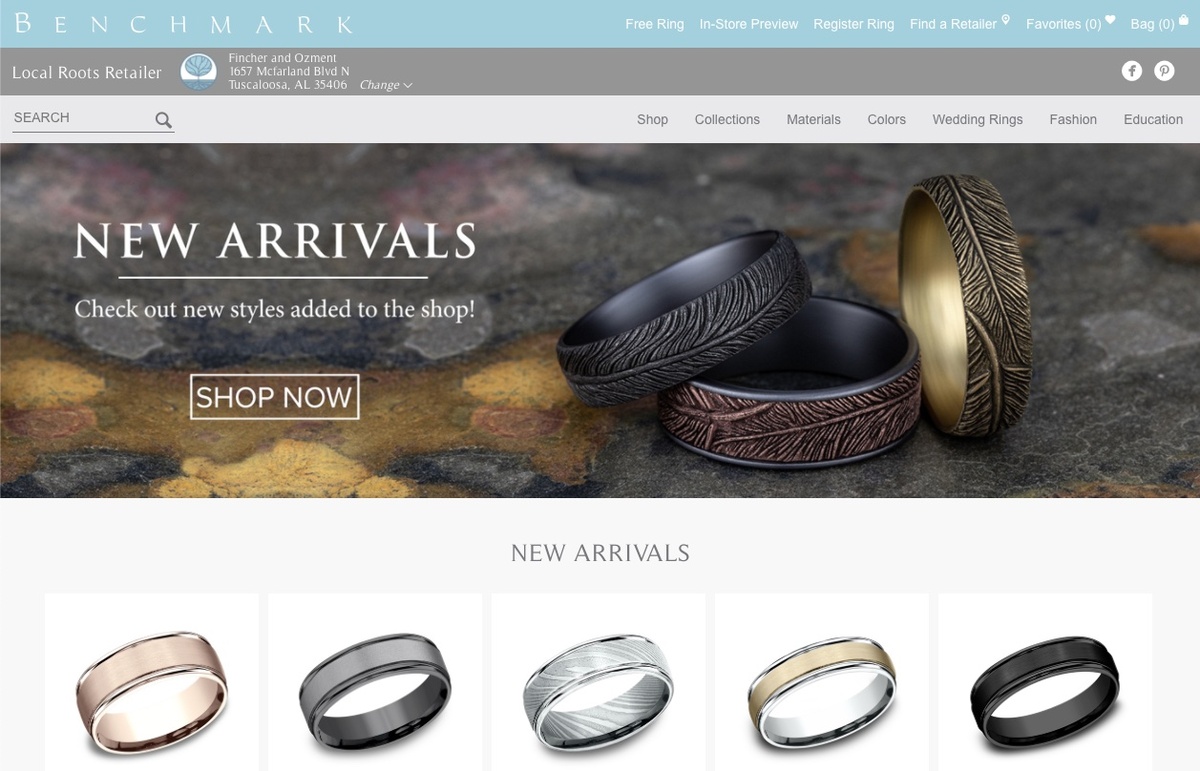Expand the Change retailer dropdown

(x=386, y=85)
